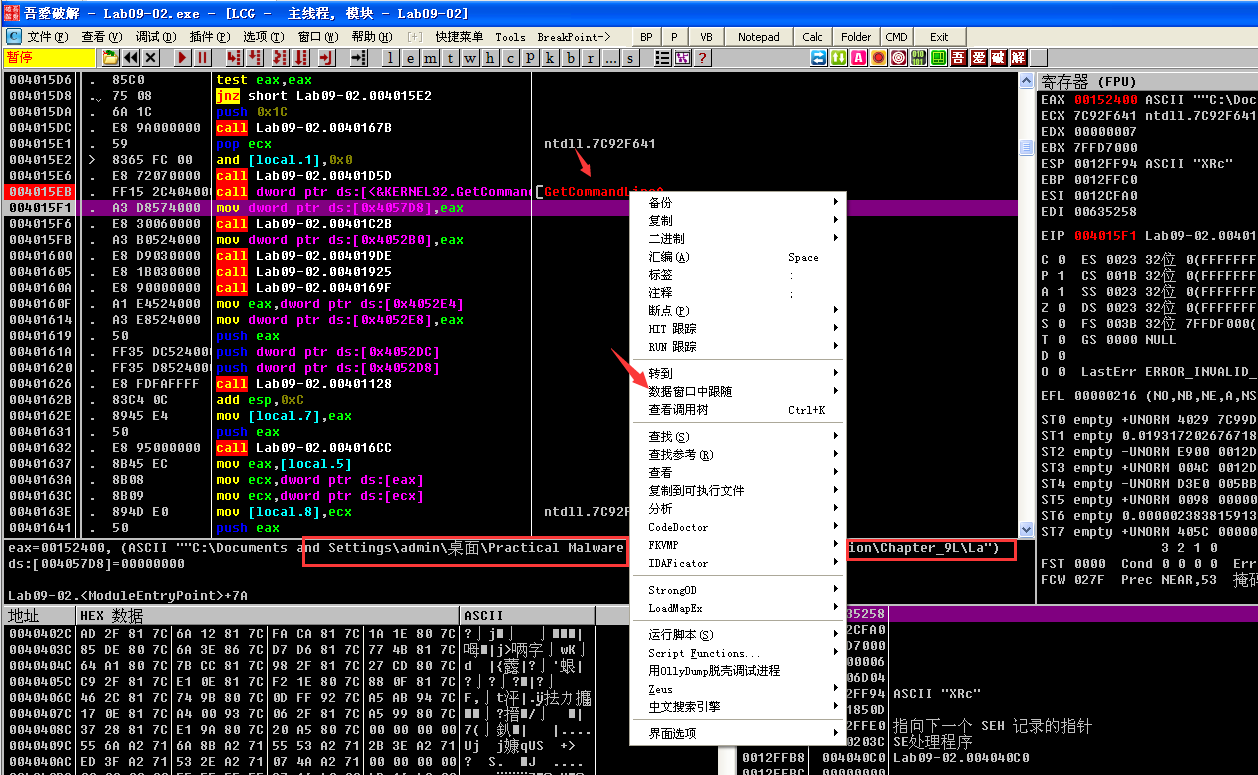Click the Trace over icon

coord(302,58)
